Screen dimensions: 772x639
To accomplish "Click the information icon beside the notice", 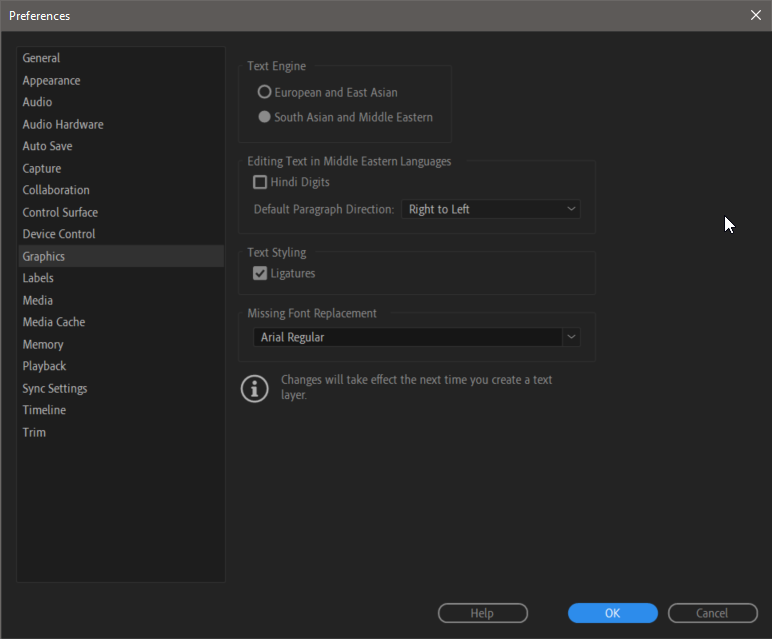I will pos(255,389).
